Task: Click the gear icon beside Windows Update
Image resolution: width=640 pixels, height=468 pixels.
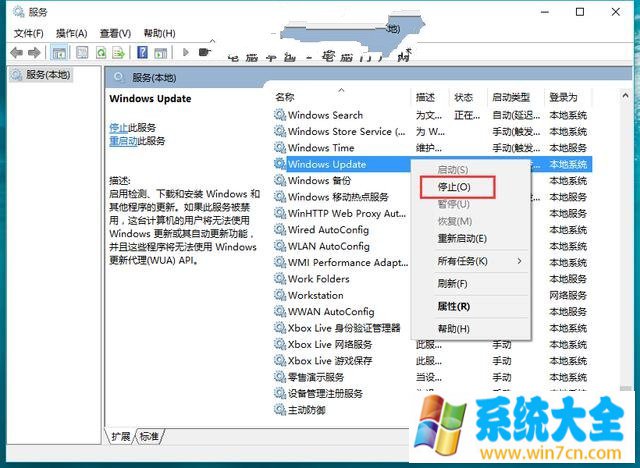Action: [280, 164]
